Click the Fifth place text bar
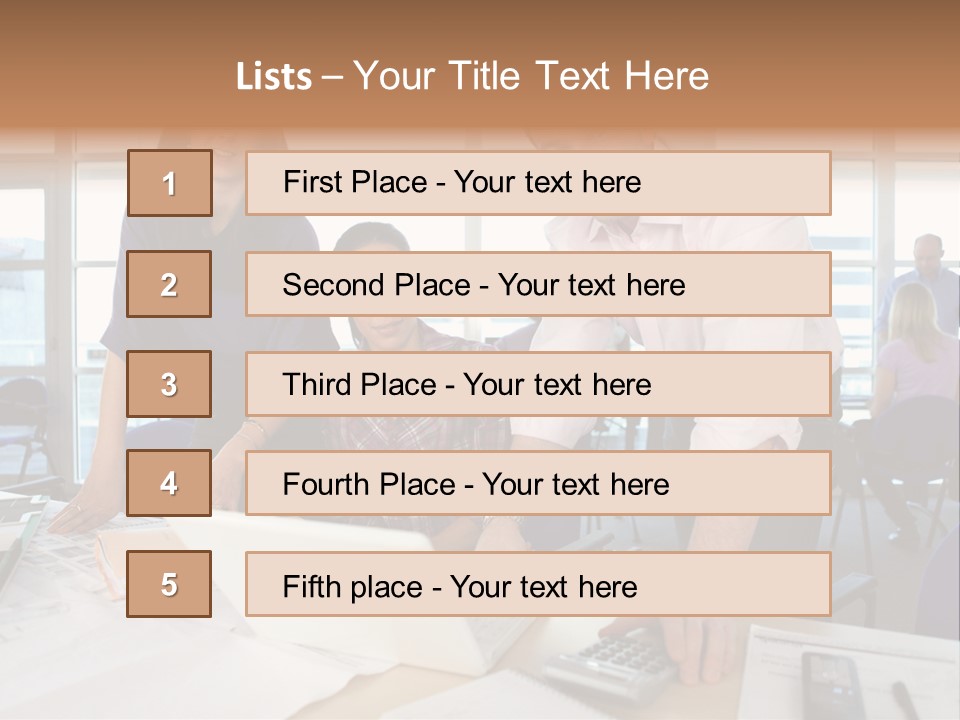The image size is (960, 720). [538, 584]
